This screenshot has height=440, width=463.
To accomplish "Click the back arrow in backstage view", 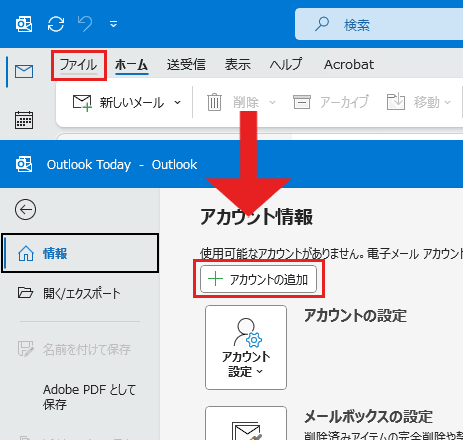I will pyautogui.click(x=25, y=210).
